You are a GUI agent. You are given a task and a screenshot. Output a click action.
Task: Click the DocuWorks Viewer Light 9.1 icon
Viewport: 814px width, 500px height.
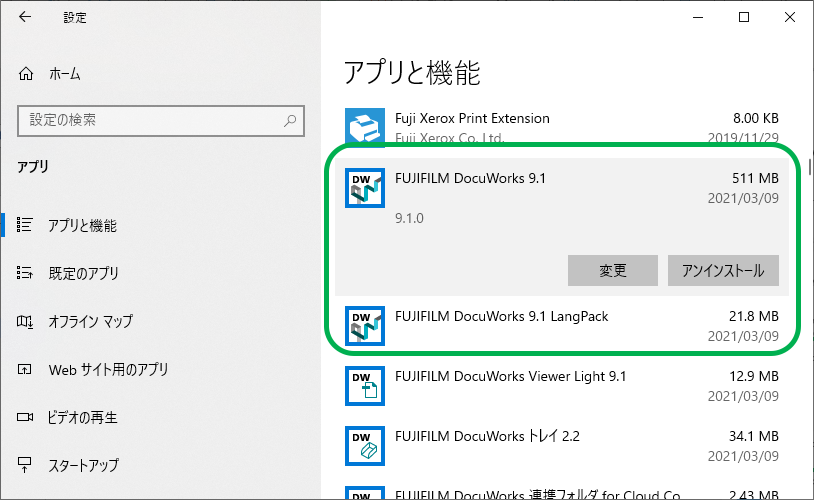365,386
